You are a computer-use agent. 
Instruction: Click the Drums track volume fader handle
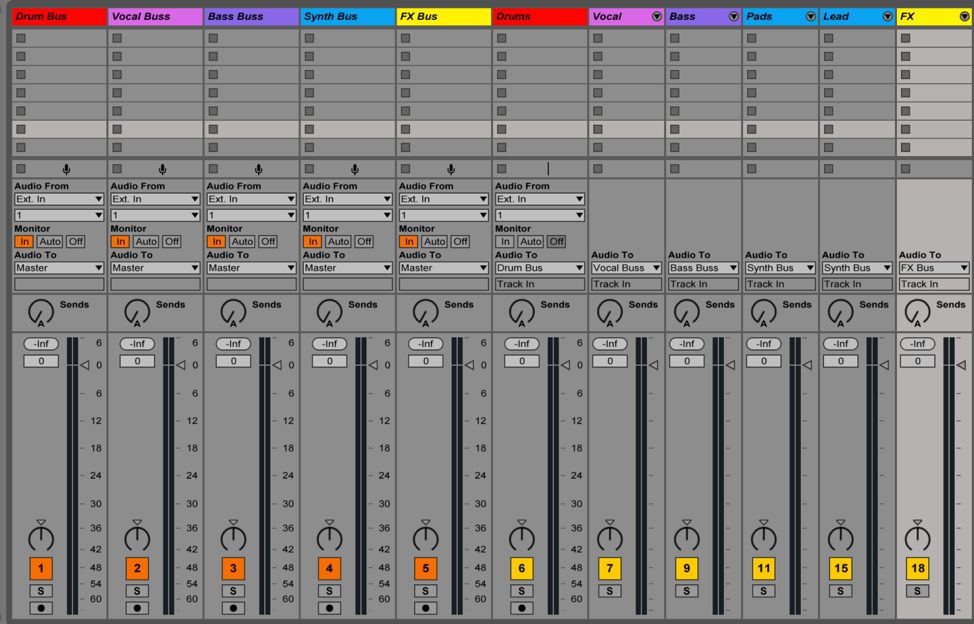pos(566,365)
